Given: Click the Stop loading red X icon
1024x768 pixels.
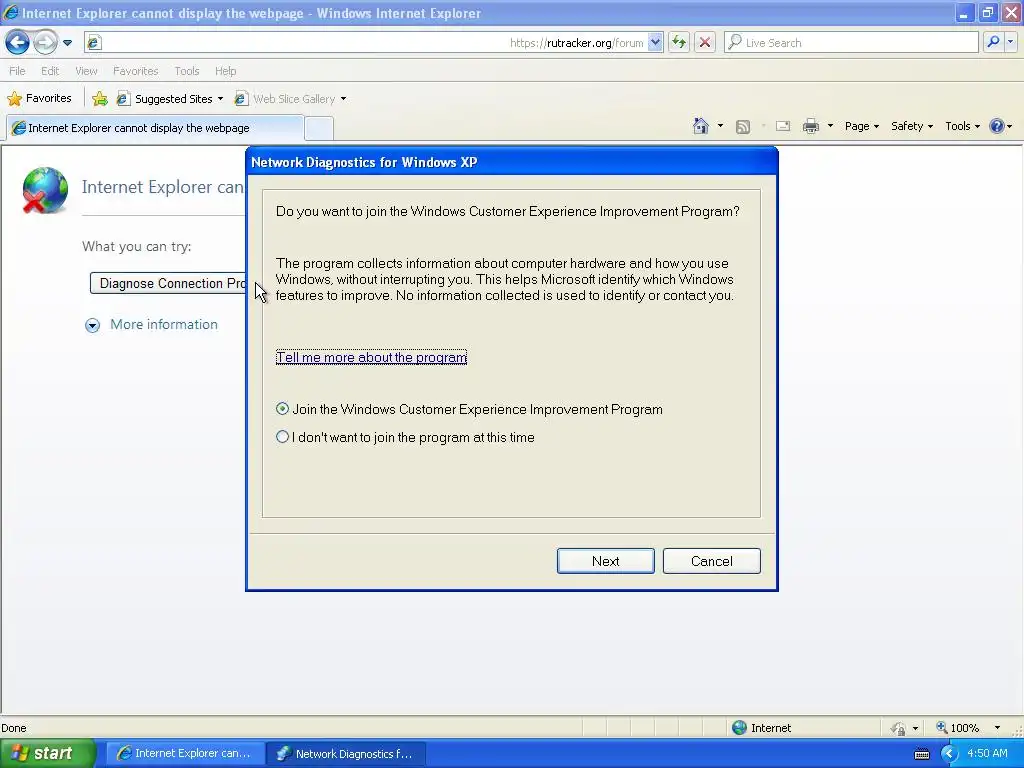Looking at the screenshot, I should click(705, 42).
